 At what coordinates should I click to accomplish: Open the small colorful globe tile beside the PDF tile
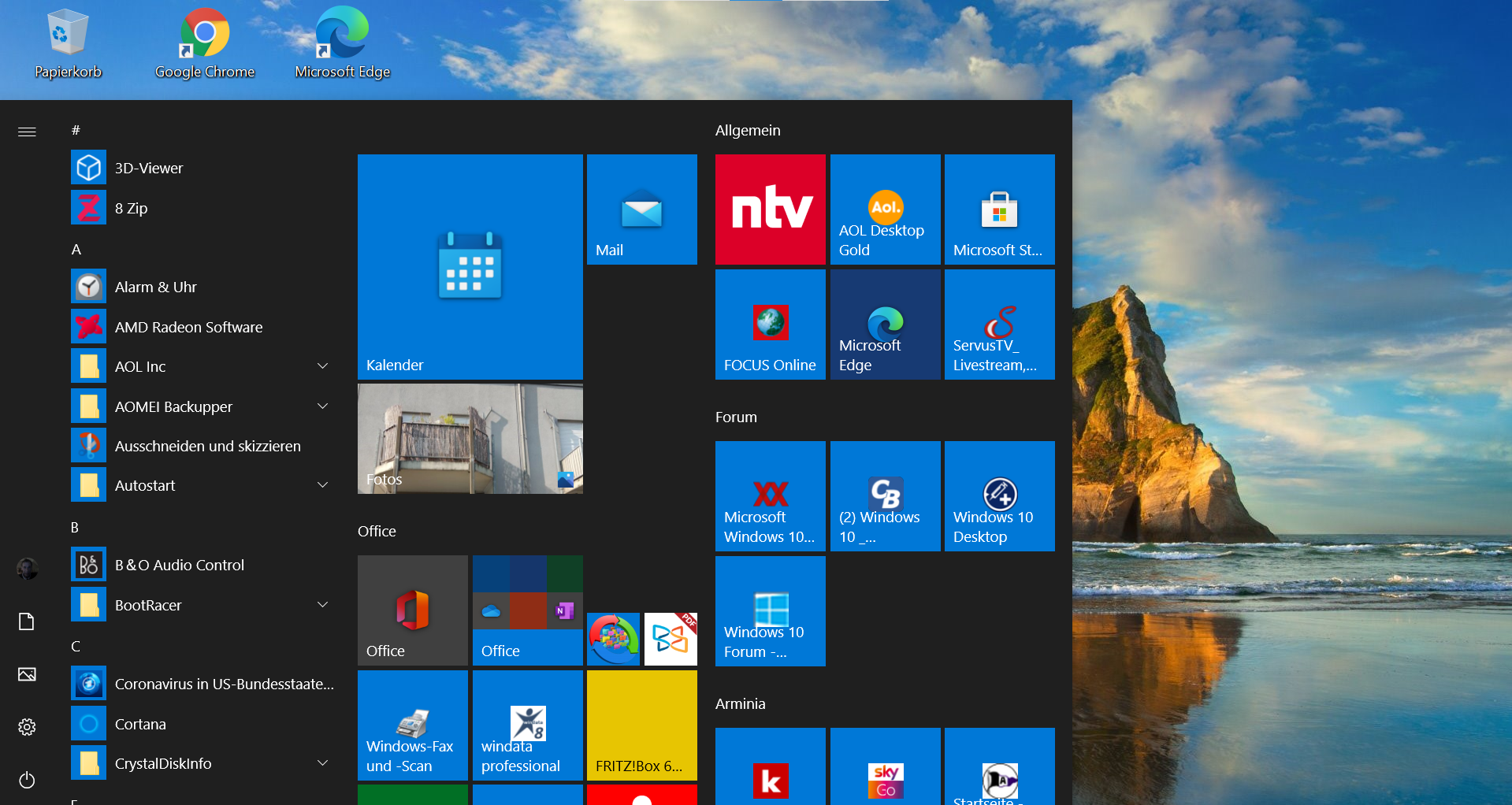614,639
